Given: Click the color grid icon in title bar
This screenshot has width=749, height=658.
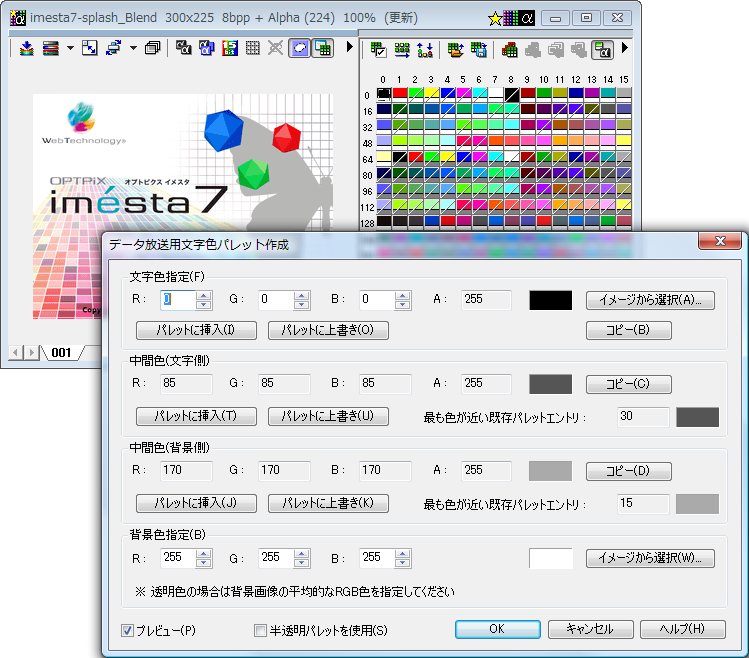Looking at the screenshot, I should [511, 19].
